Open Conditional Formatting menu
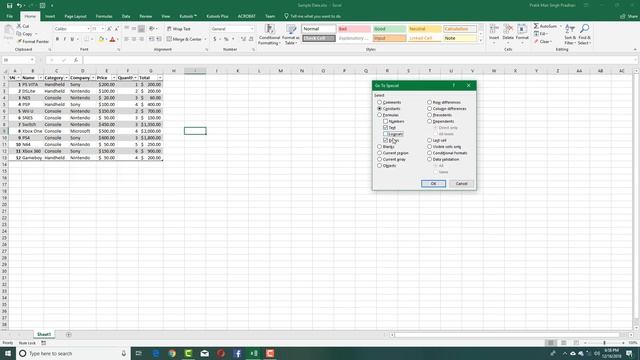 [x=269, y=34]
